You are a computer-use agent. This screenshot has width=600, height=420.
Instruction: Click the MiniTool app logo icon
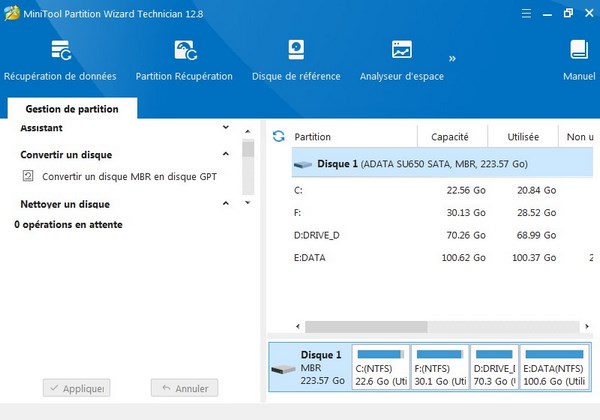(11, 13)
